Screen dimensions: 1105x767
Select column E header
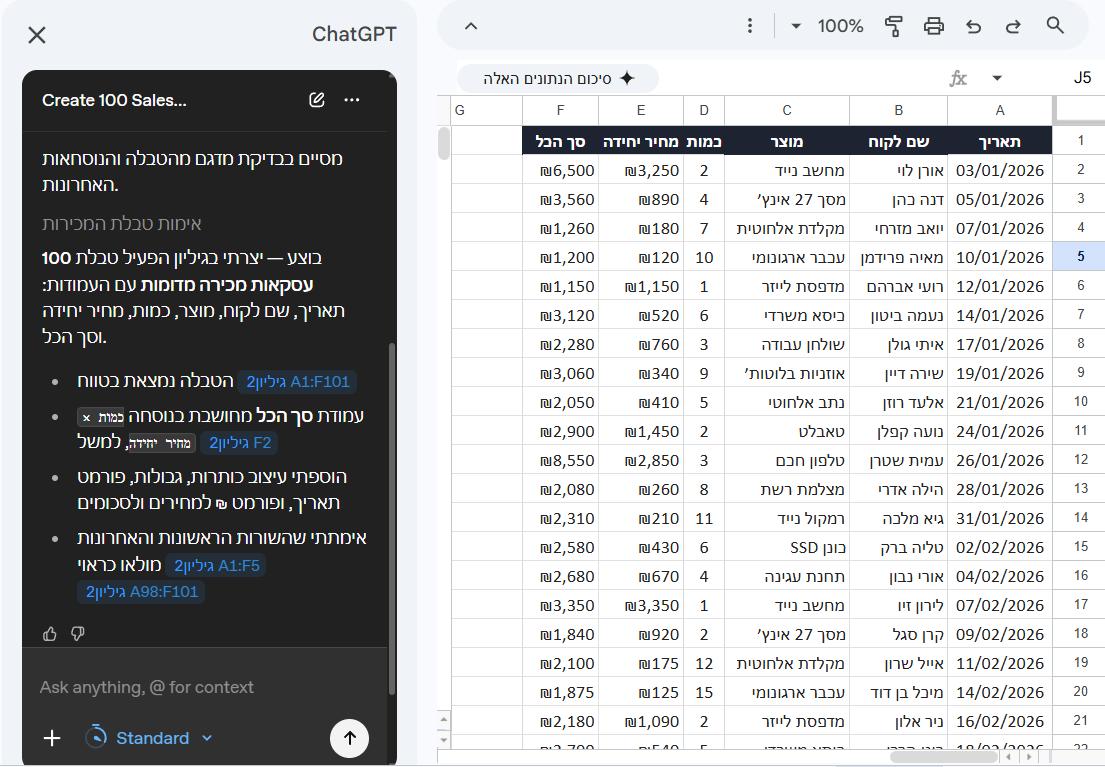click(x=641, y=110)
